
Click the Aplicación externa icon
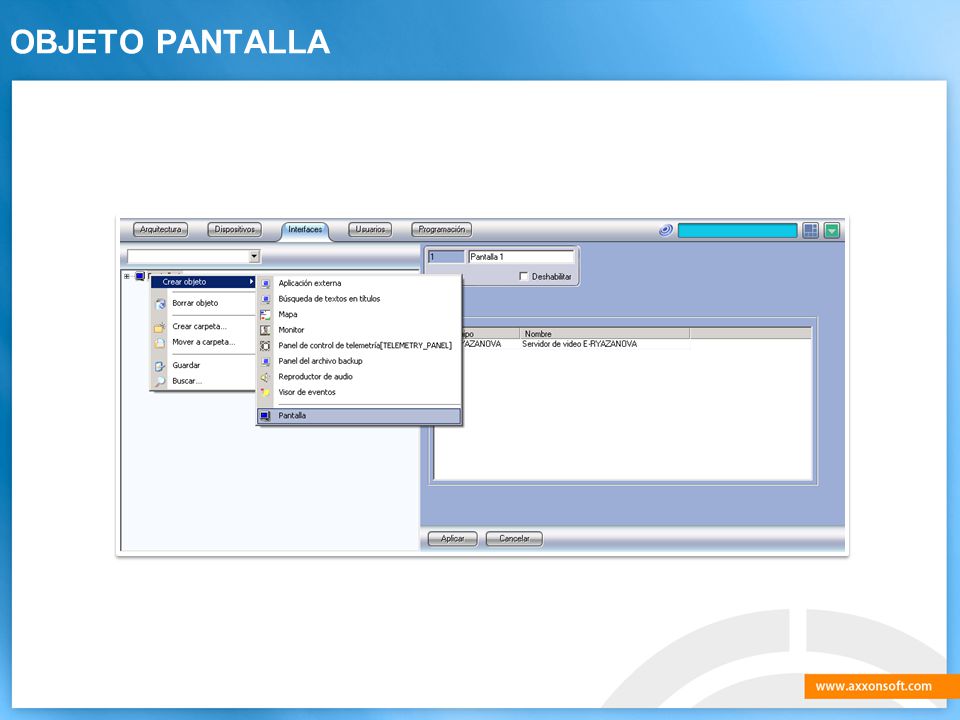(x=265, y=284)
